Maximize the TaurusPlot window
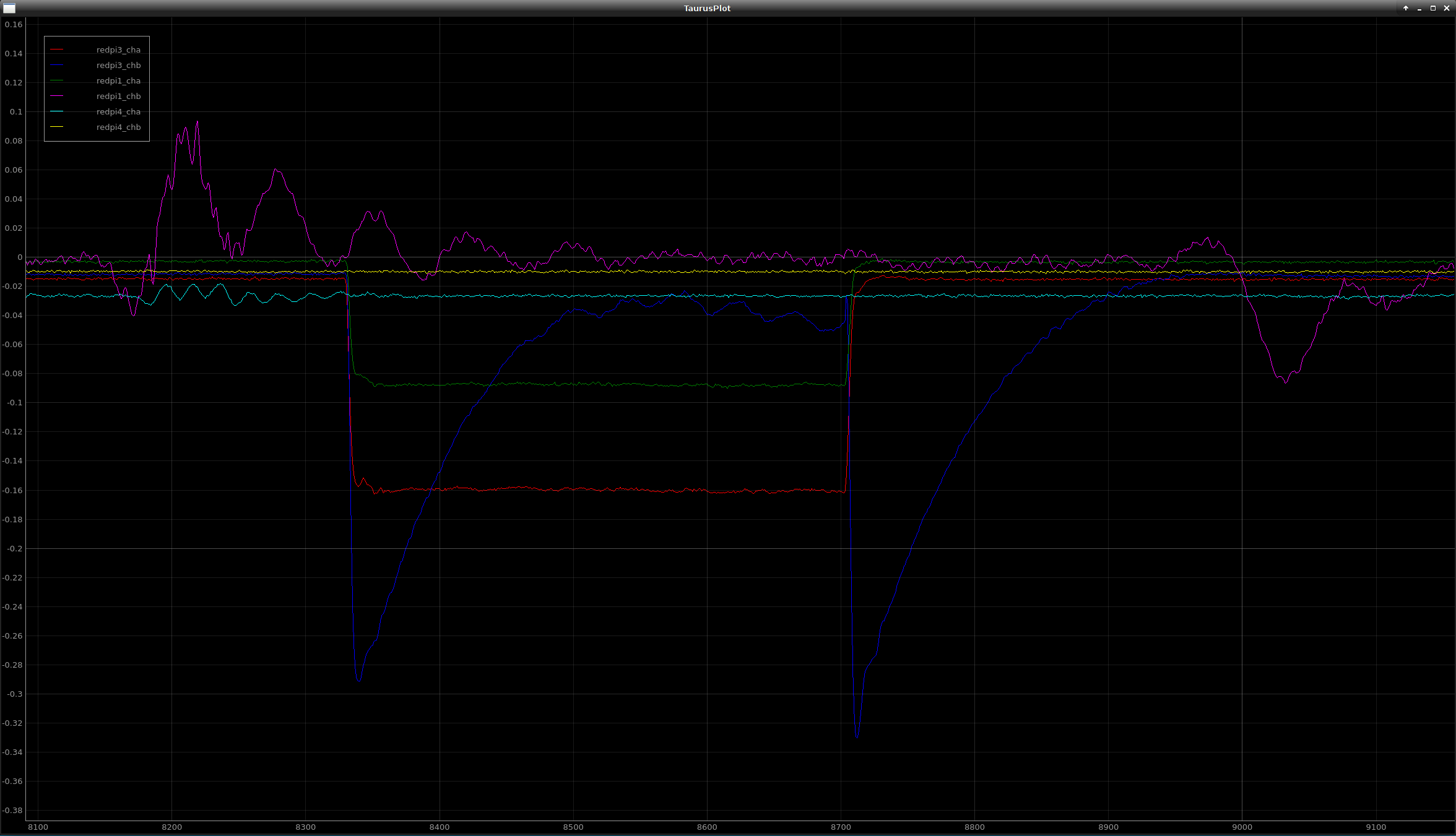 (1432, 8)
